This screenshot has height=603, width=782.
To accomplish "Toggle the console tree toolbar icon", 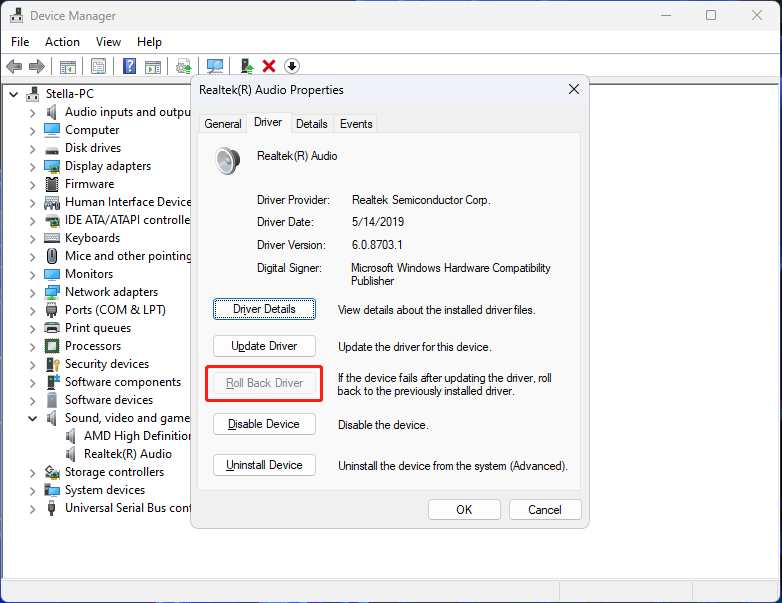I will pos(67,66).
